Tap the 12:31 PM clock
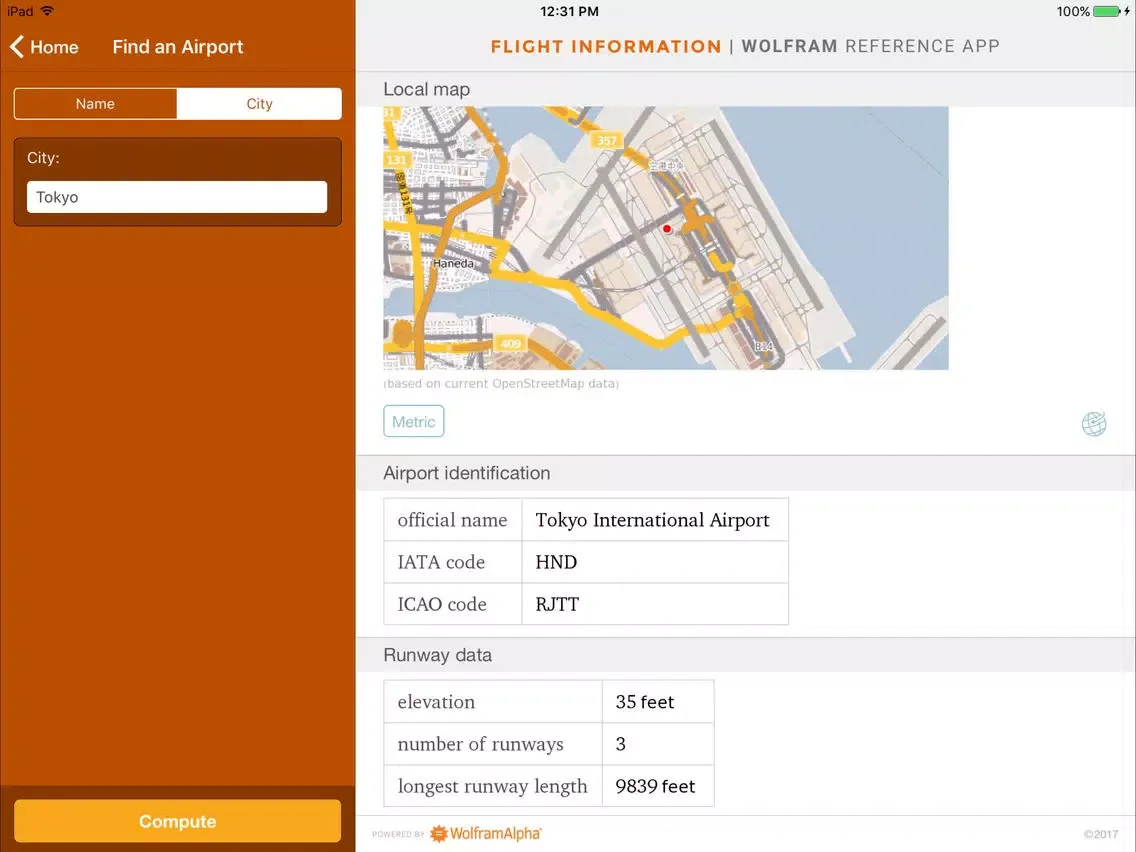 pos(569,12)
